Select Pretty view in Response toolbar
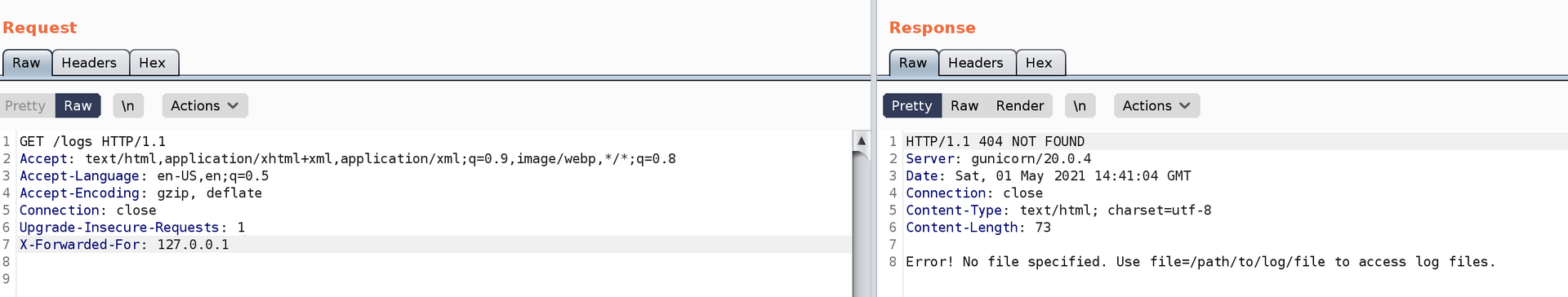 (911, 106)
